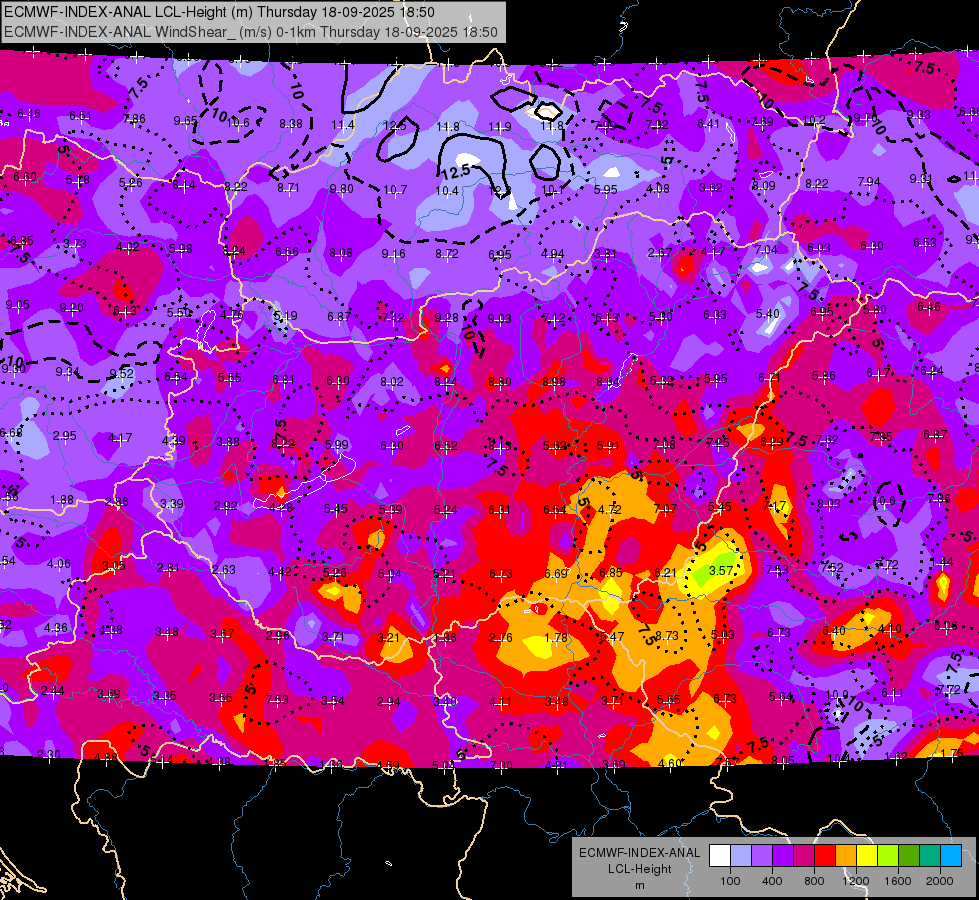Click the wind shear value 7.85
Screen dimensions: 979x900
[881, 437]
